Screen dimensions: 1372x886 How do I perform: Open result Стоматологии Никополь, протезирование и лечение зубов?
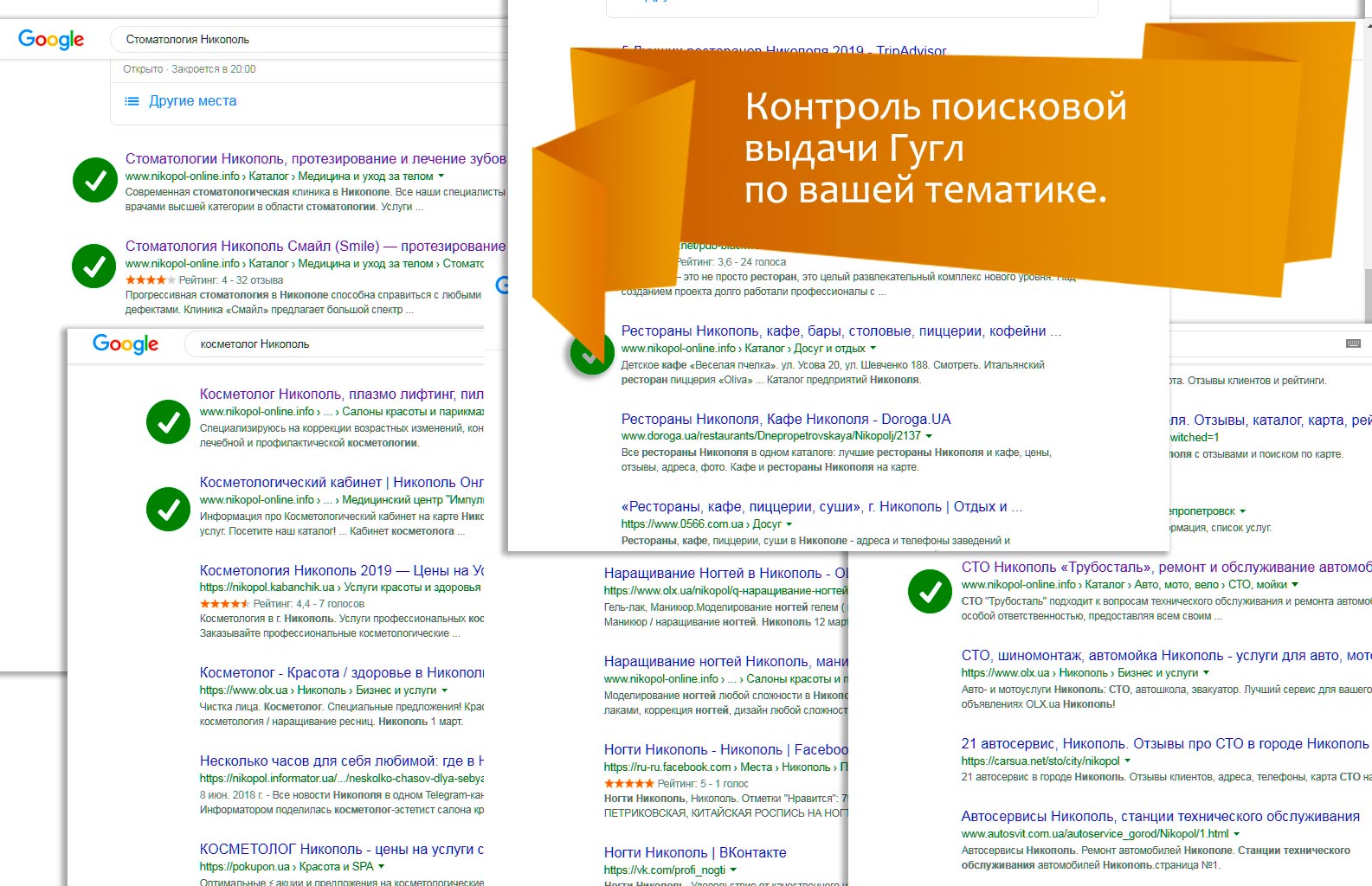coord(315,158)
